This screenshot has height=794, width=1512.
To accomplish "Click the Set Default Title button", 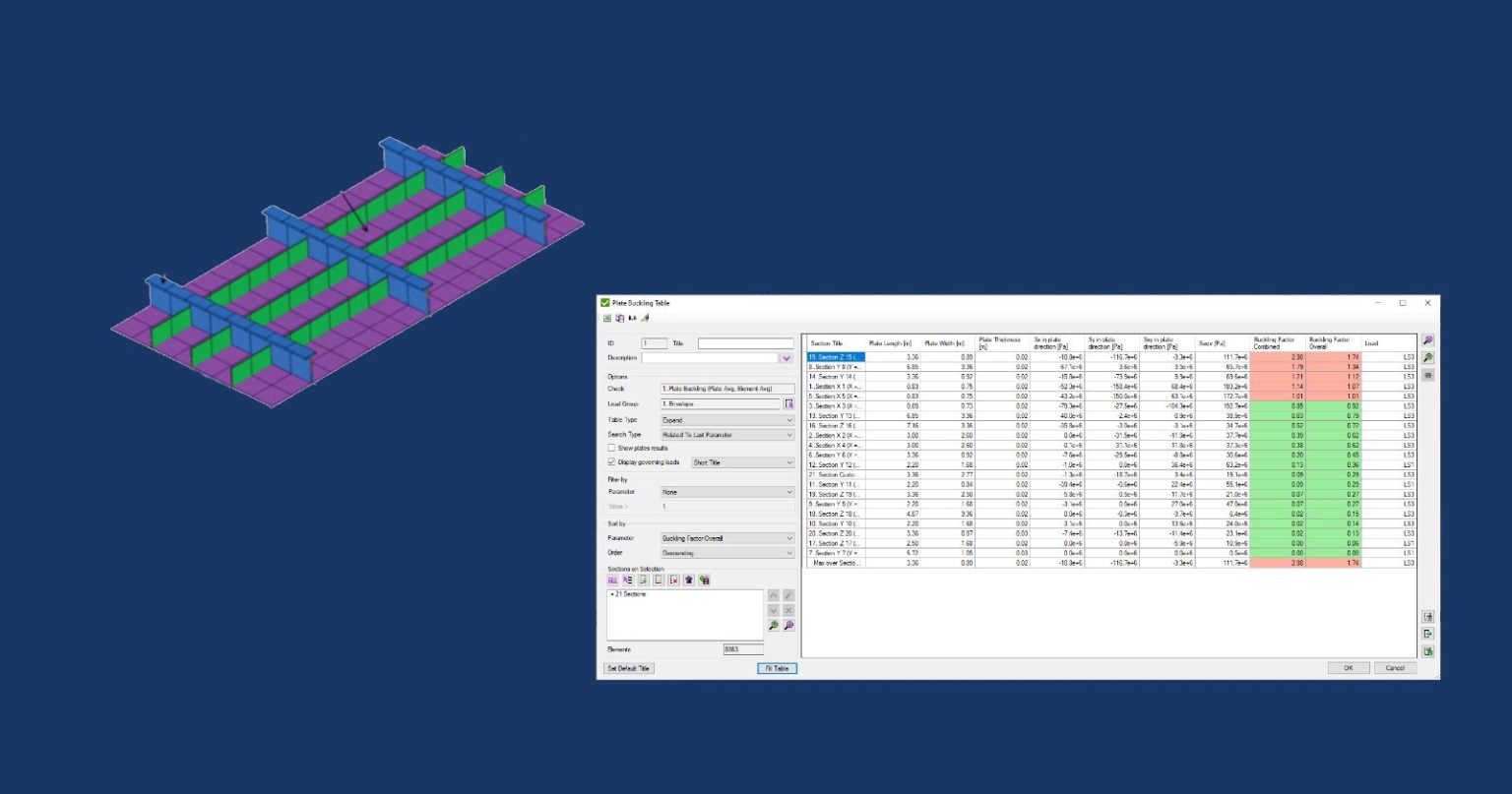I will [x=629, y=667].
